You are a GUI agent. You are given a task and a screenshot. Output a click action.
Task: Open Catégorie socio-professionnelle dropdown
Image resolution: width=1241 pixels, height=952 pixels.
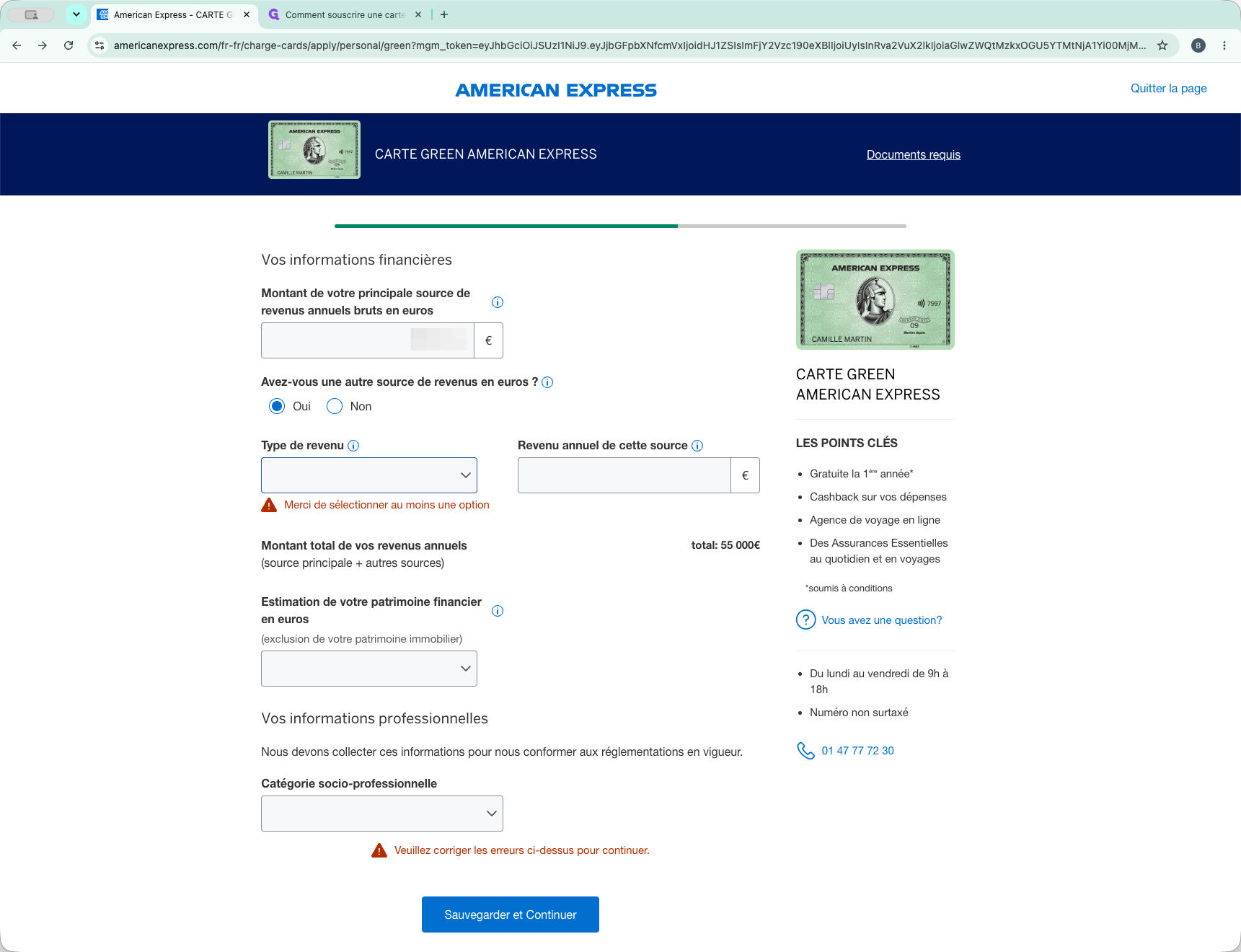click(382, 814)
